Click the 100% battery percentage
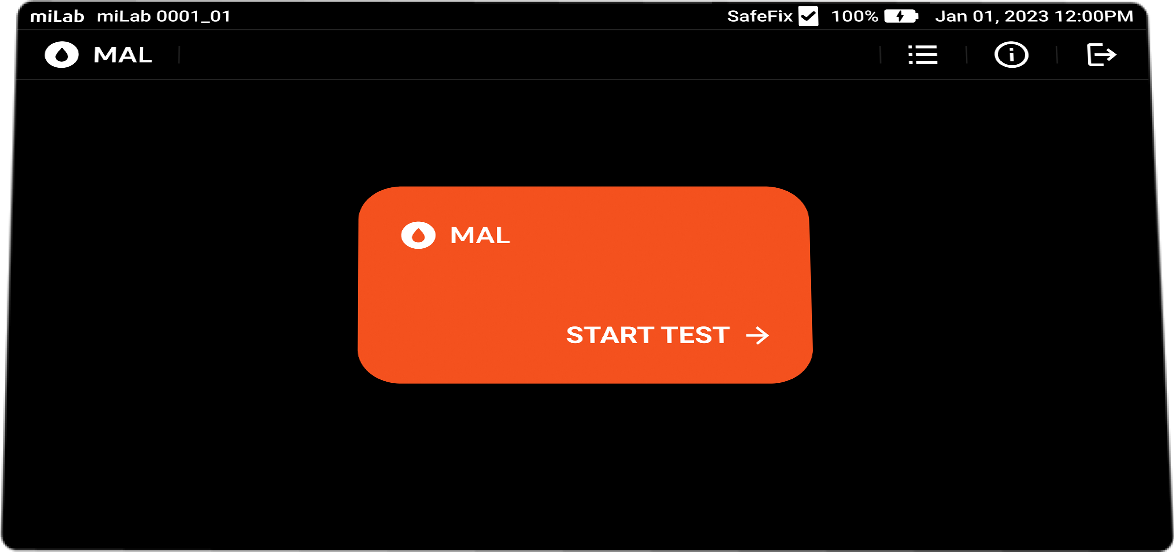 (854, 16)
